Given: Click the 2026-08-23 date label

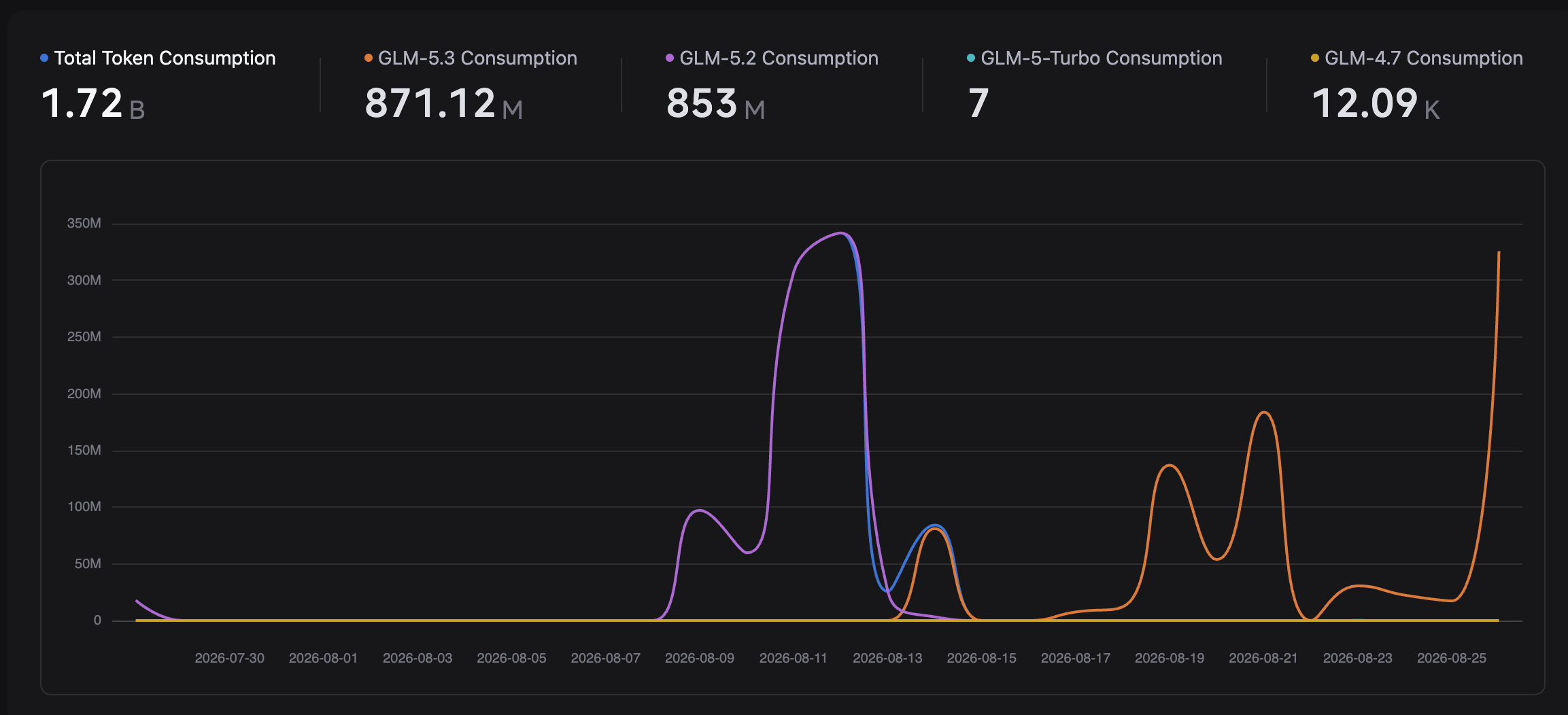Looking at the screenshot, I should (1358, 659).
